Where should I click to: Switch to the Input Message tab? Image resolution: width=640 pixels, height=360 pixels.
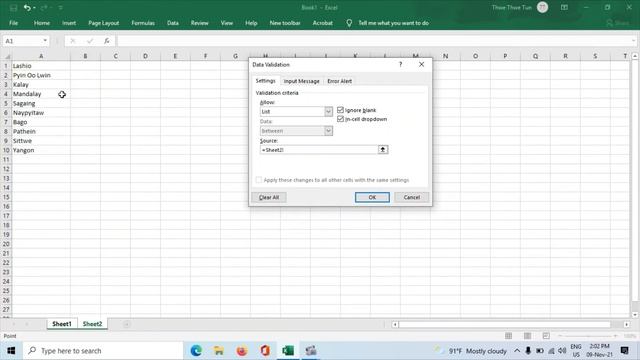click(301, 81)
